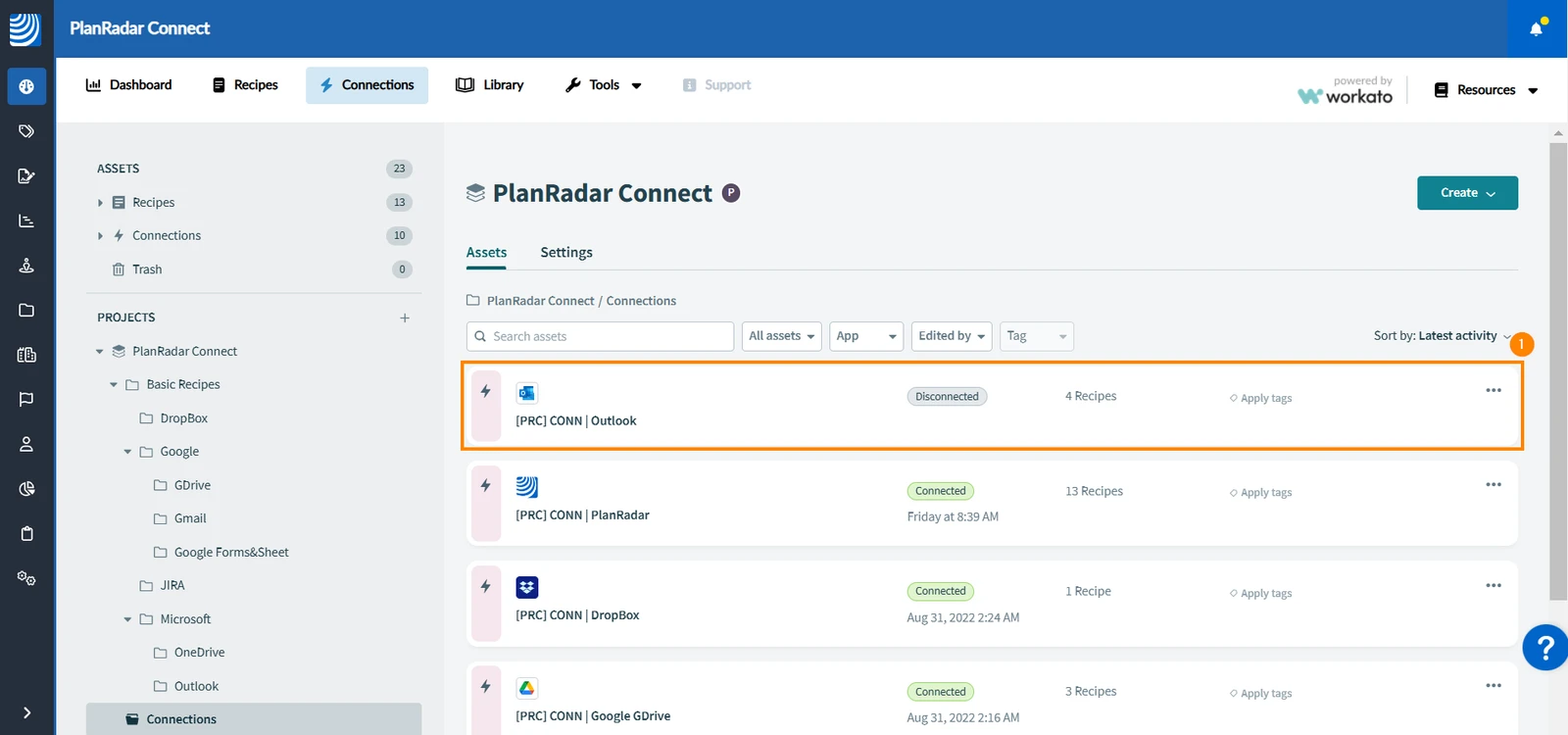The width and height of the screenshot is (1568, 735).
Task: Collapse the Basic Recipes folder
Action: pos(114,385)
